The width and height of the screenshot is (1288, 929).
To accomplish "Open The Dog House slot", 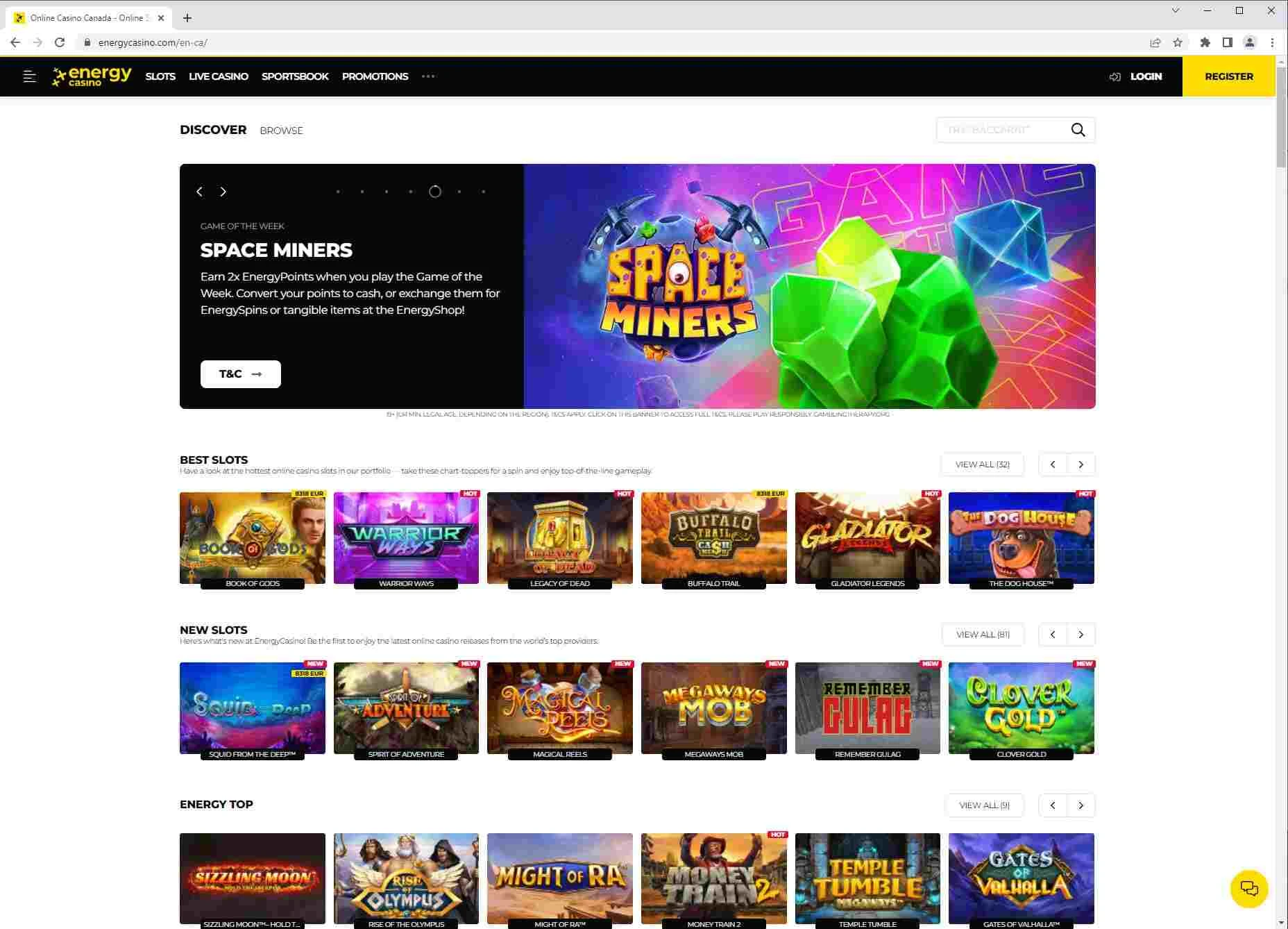I will (x=1022, y=539).
